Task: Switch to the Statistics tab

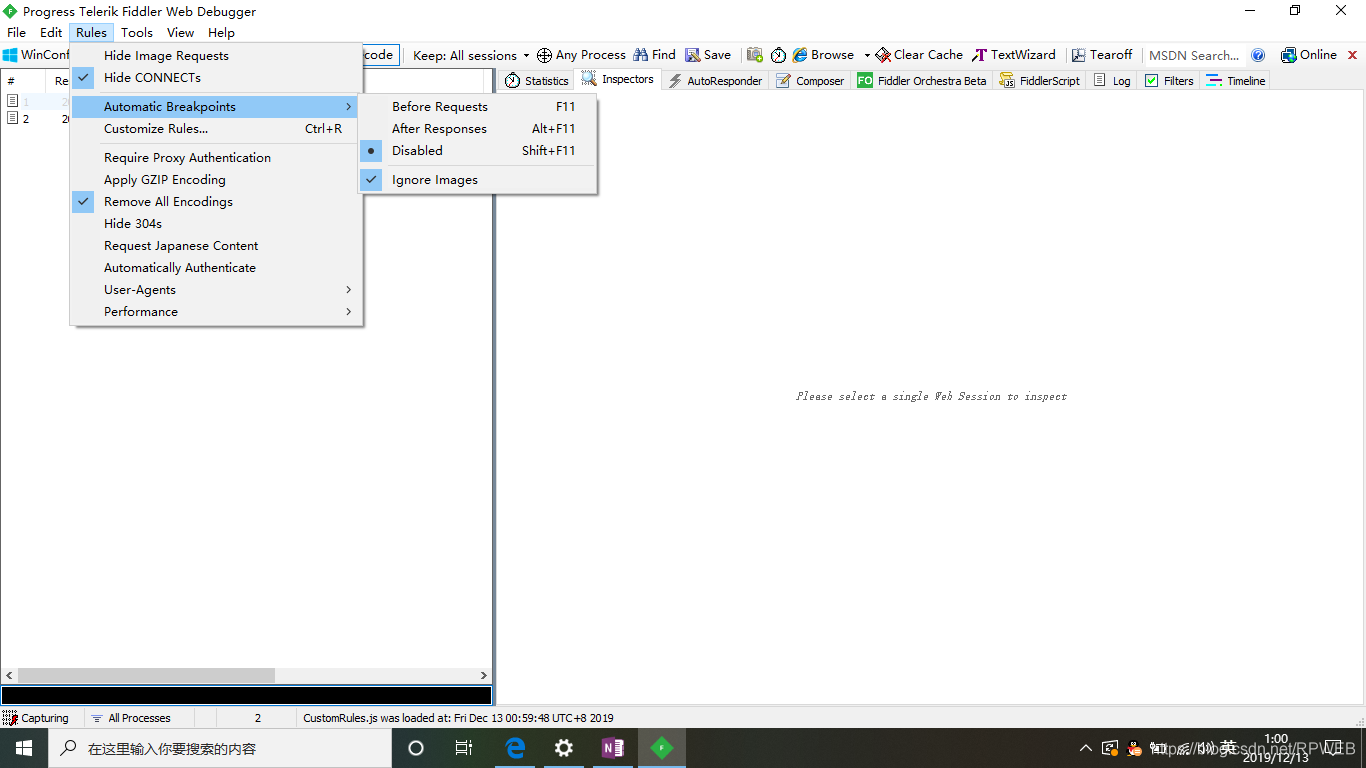Action: coord(537,81)
